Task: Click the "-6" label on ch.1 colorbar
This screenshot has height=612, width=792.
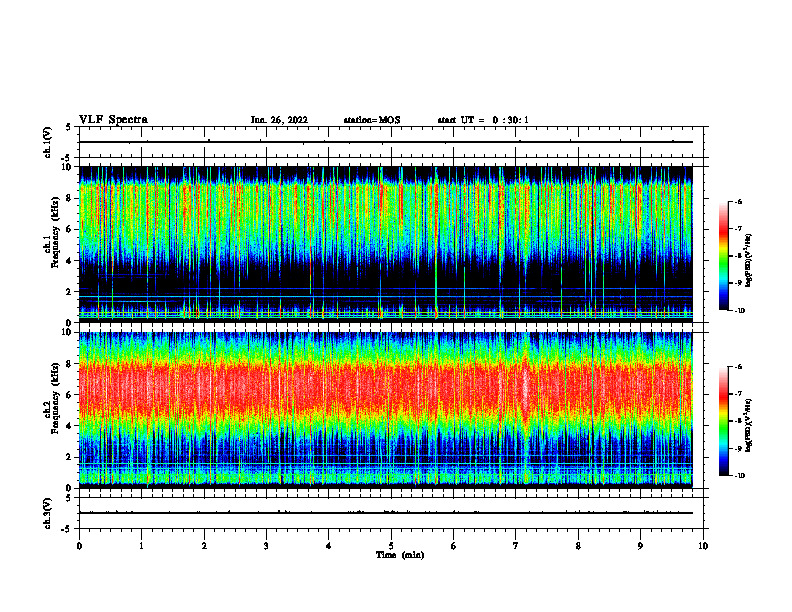Action: (x=738, y=202)
